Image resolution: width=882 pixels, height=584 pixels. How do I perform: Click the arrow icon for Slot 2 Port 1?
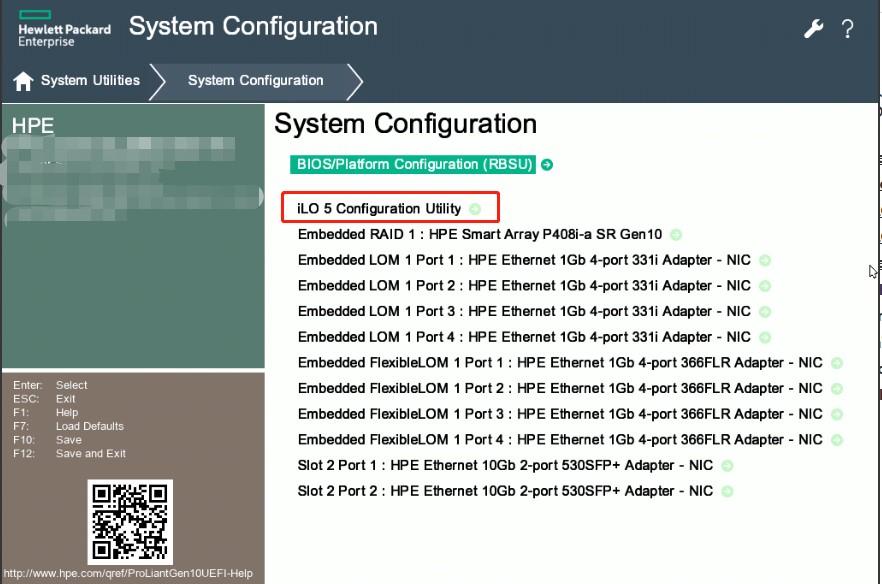coord(727,466)
